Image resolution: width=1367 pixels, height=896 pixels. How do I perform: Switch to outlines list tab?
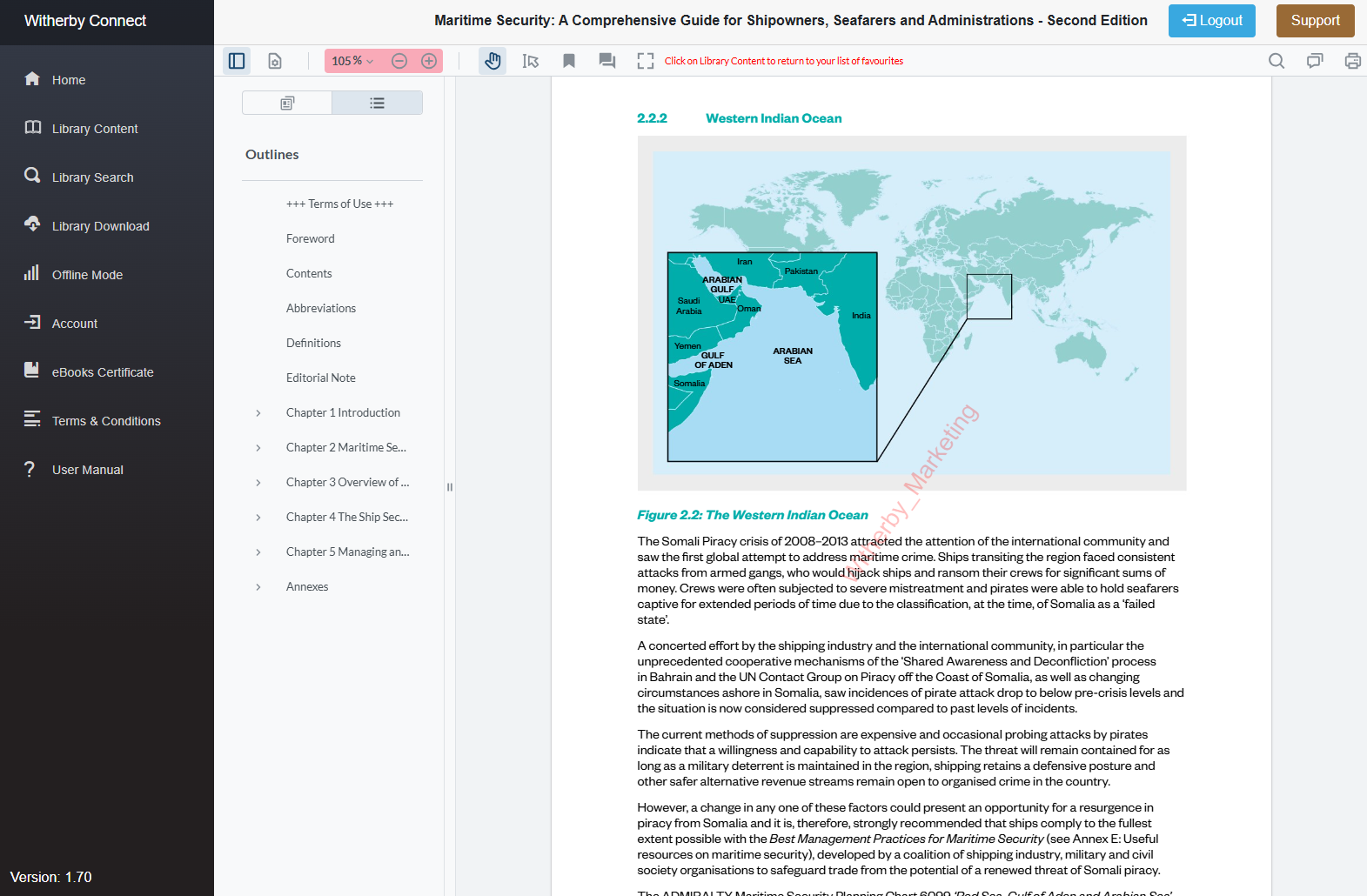pos(378,103)
